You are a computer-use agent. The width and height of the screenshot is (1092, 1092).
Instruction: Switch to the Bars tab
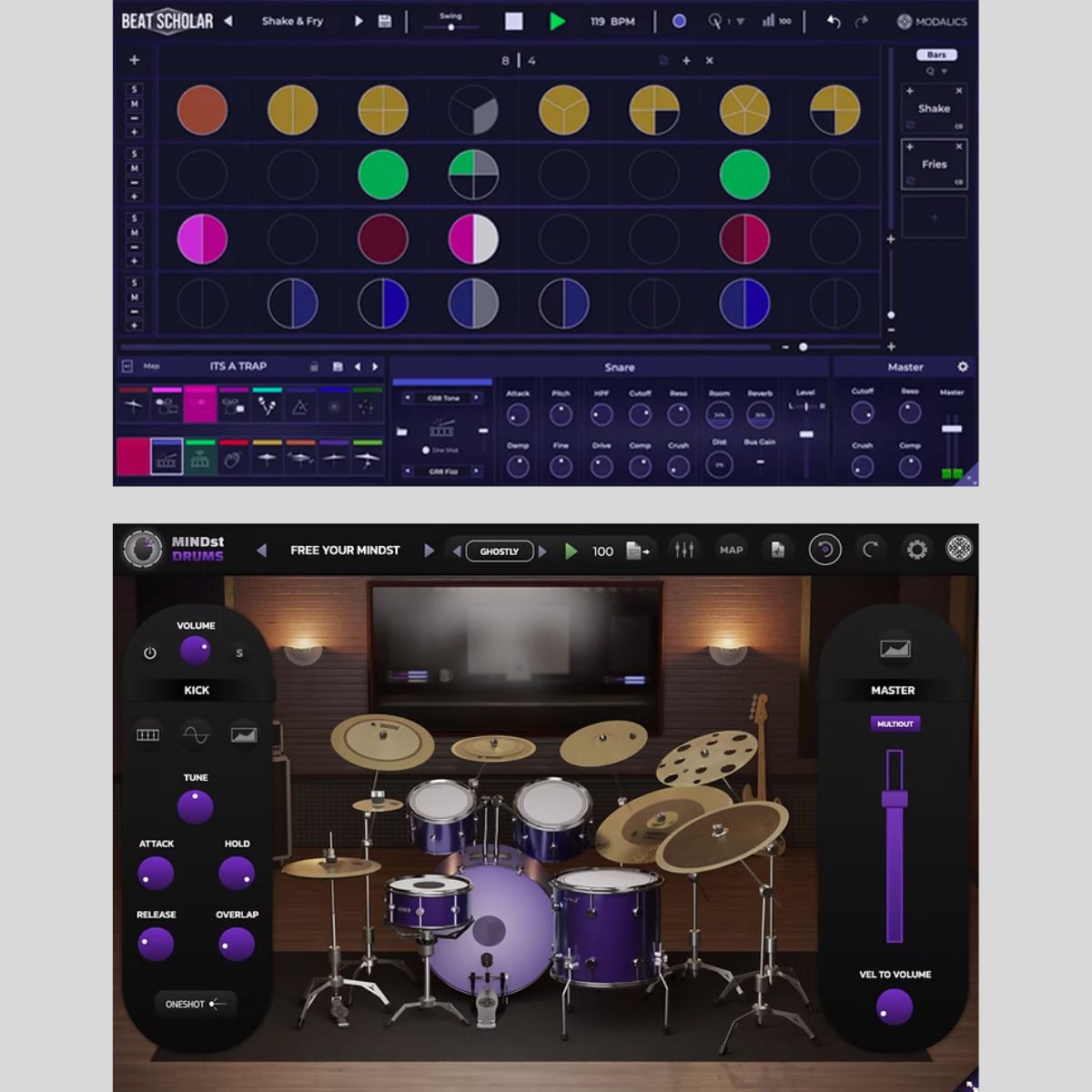click(x=936, y=55)
